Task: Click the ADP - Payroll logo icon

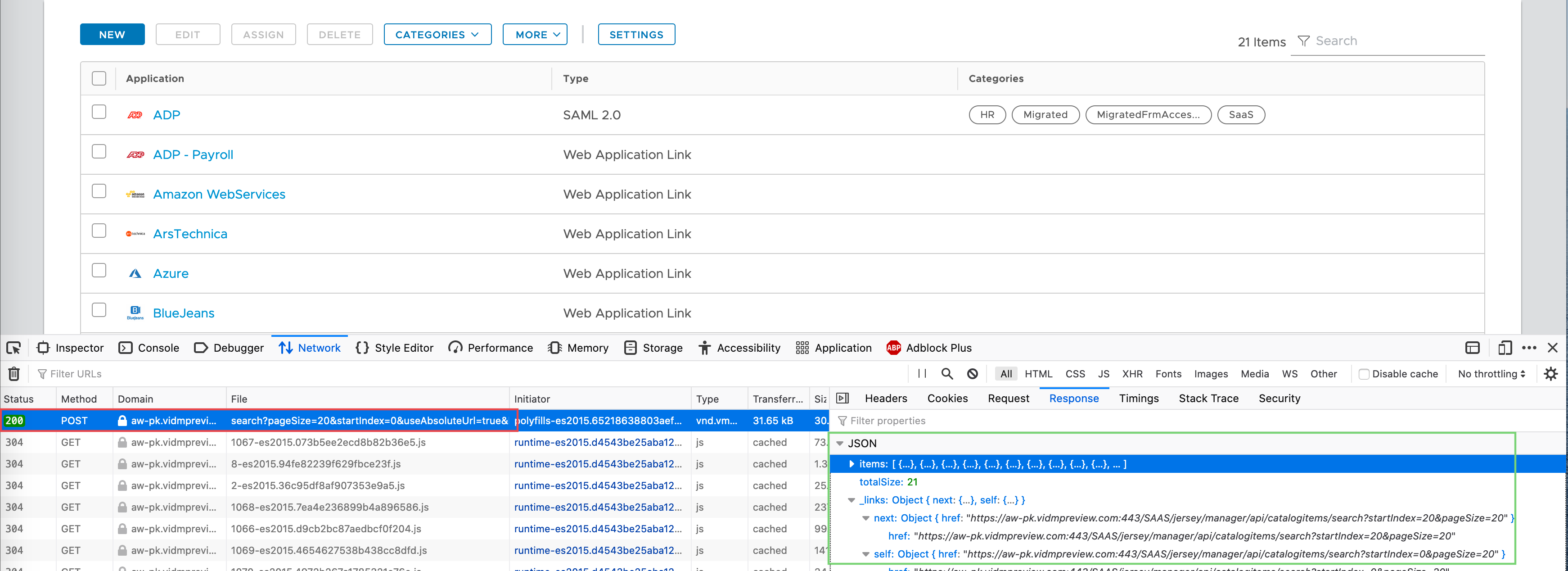Action: coord(135,154)
